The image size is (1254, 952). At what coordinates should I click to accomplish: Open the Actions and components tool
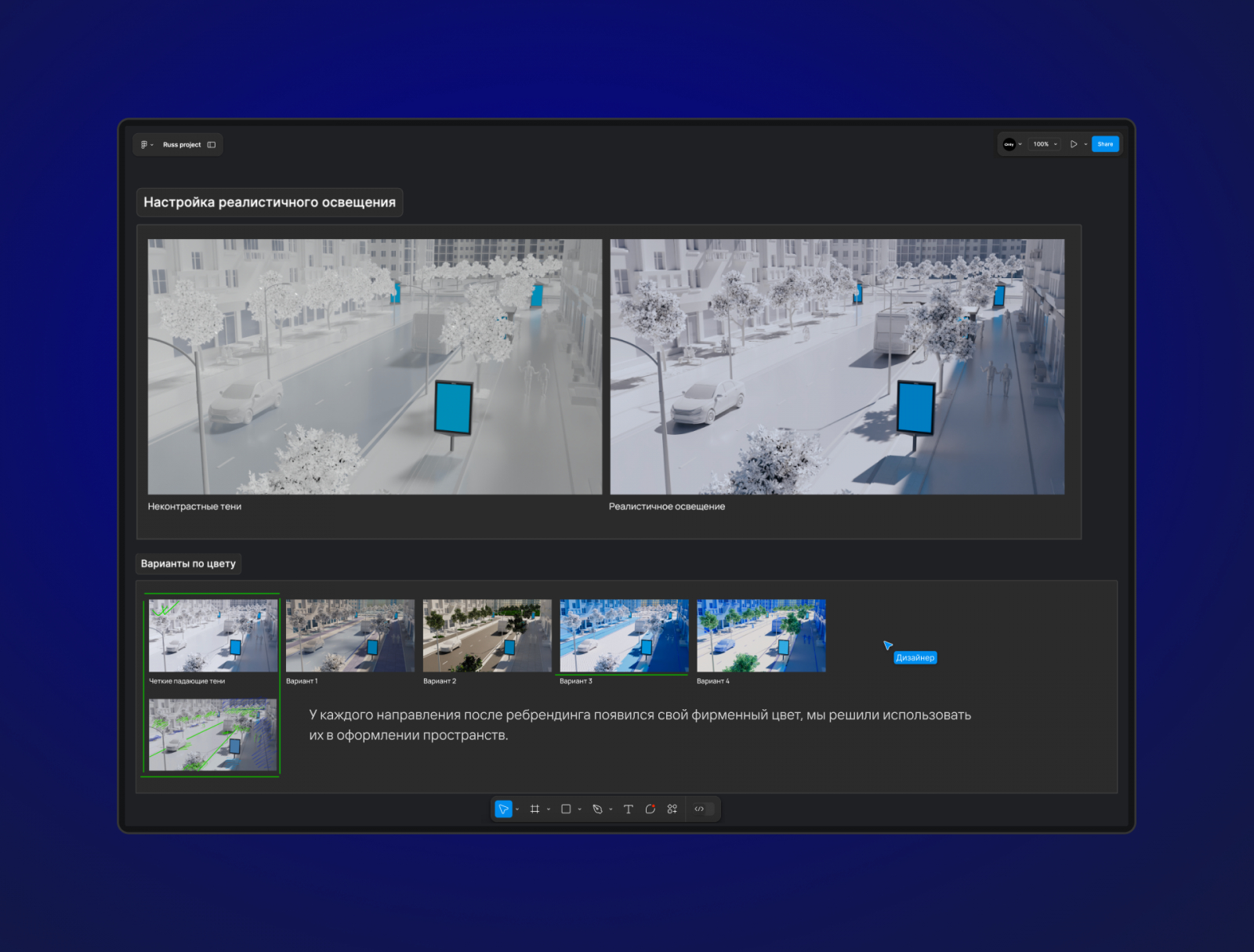pos(672,809)
